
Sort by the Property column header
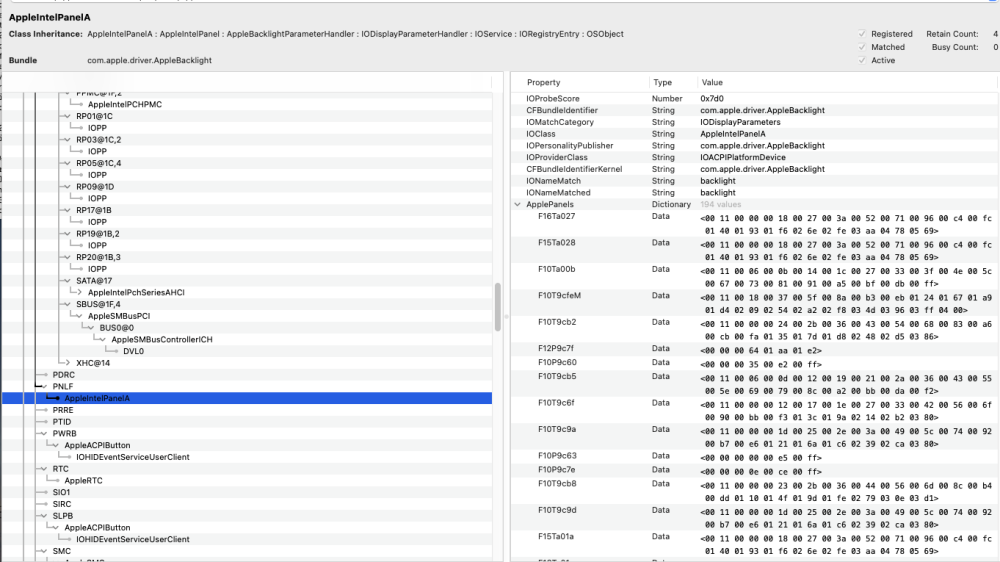tap(543, 82)
